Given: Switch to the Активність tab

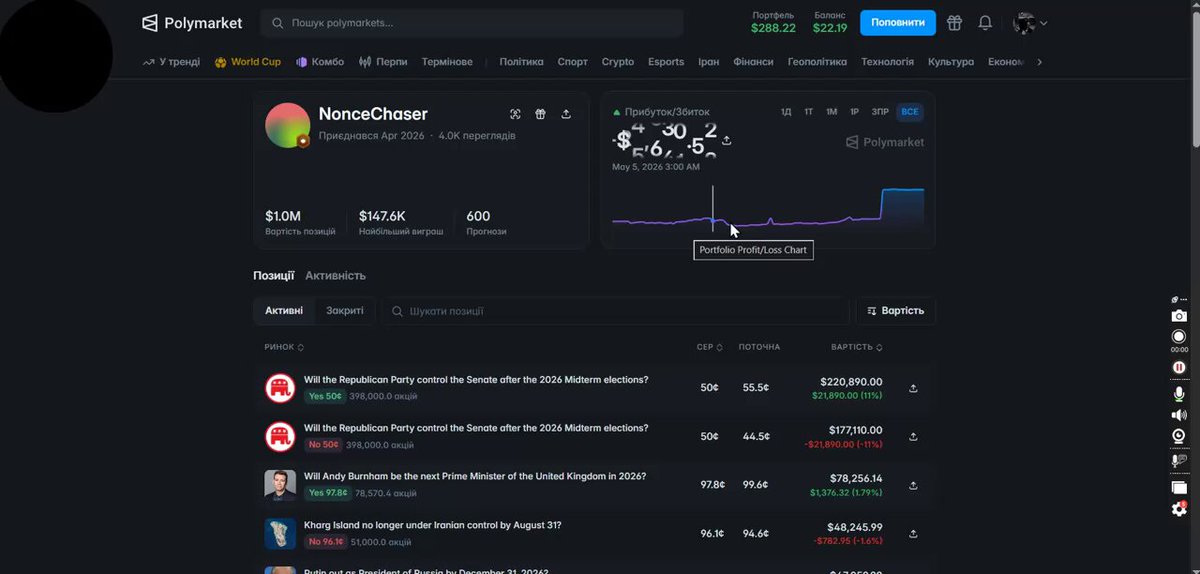Looking at the screenshot, I should point(335,275).
